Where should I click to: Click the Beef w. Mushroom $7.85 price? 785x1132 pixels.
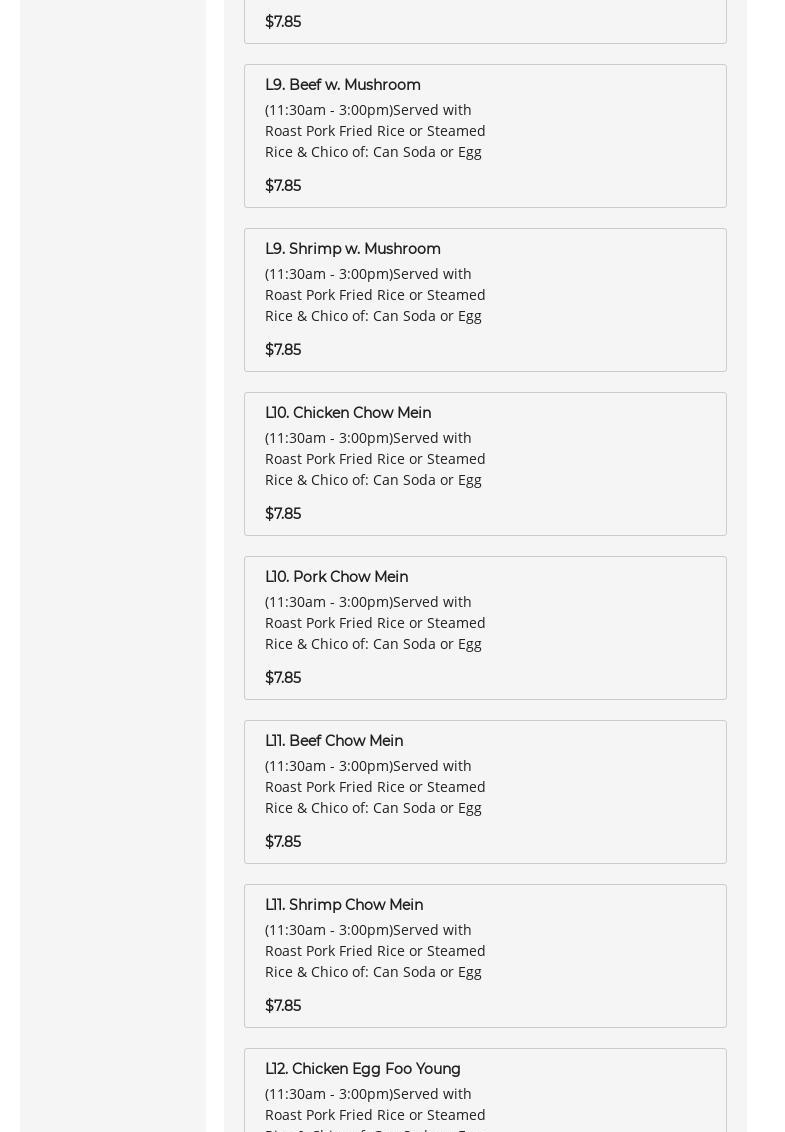[283, 186]
